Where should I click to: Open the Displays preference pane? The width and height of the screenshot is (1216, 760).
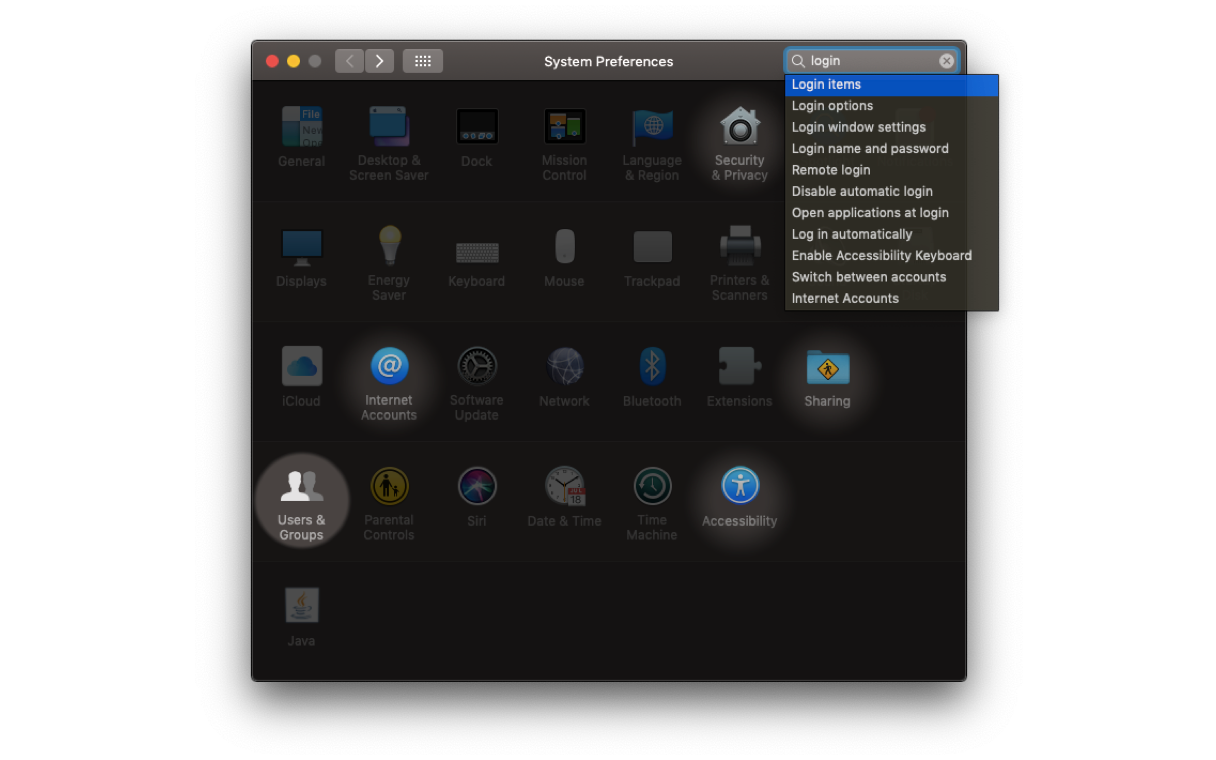tap(301, 257)
